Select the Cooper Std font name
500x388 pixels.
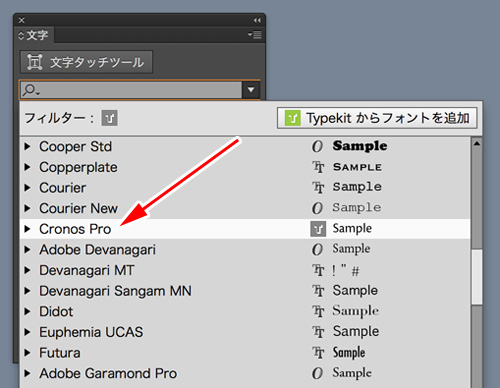[x=75, y=147]
